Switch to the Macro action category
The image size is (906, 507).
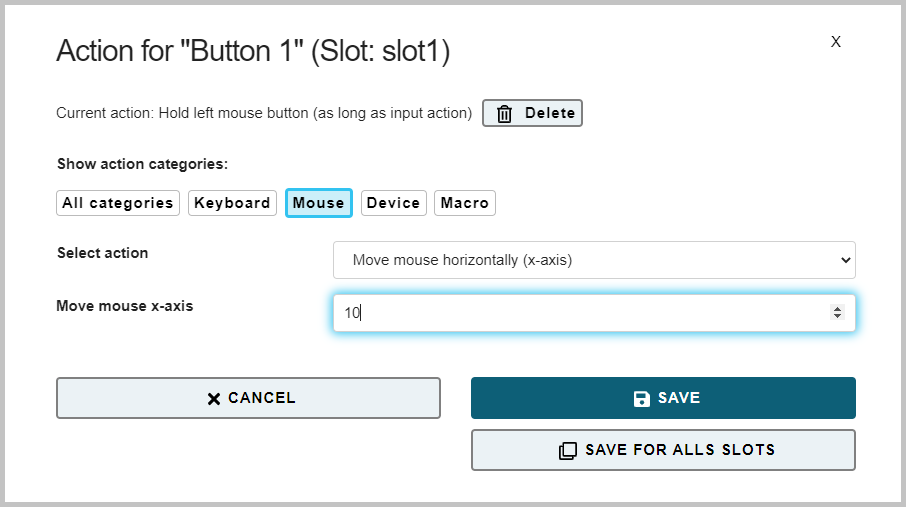pyautogui.click(x=465, y=203)
